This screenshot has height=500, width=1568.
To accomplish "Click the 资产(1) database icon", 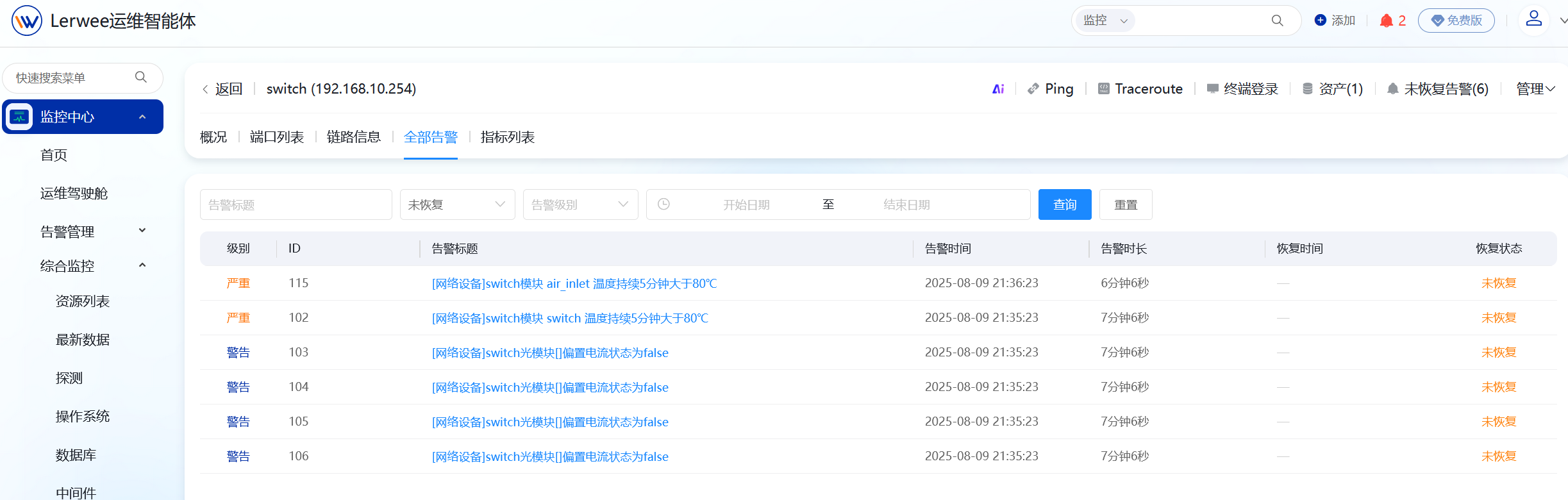I will (1308, 88).
